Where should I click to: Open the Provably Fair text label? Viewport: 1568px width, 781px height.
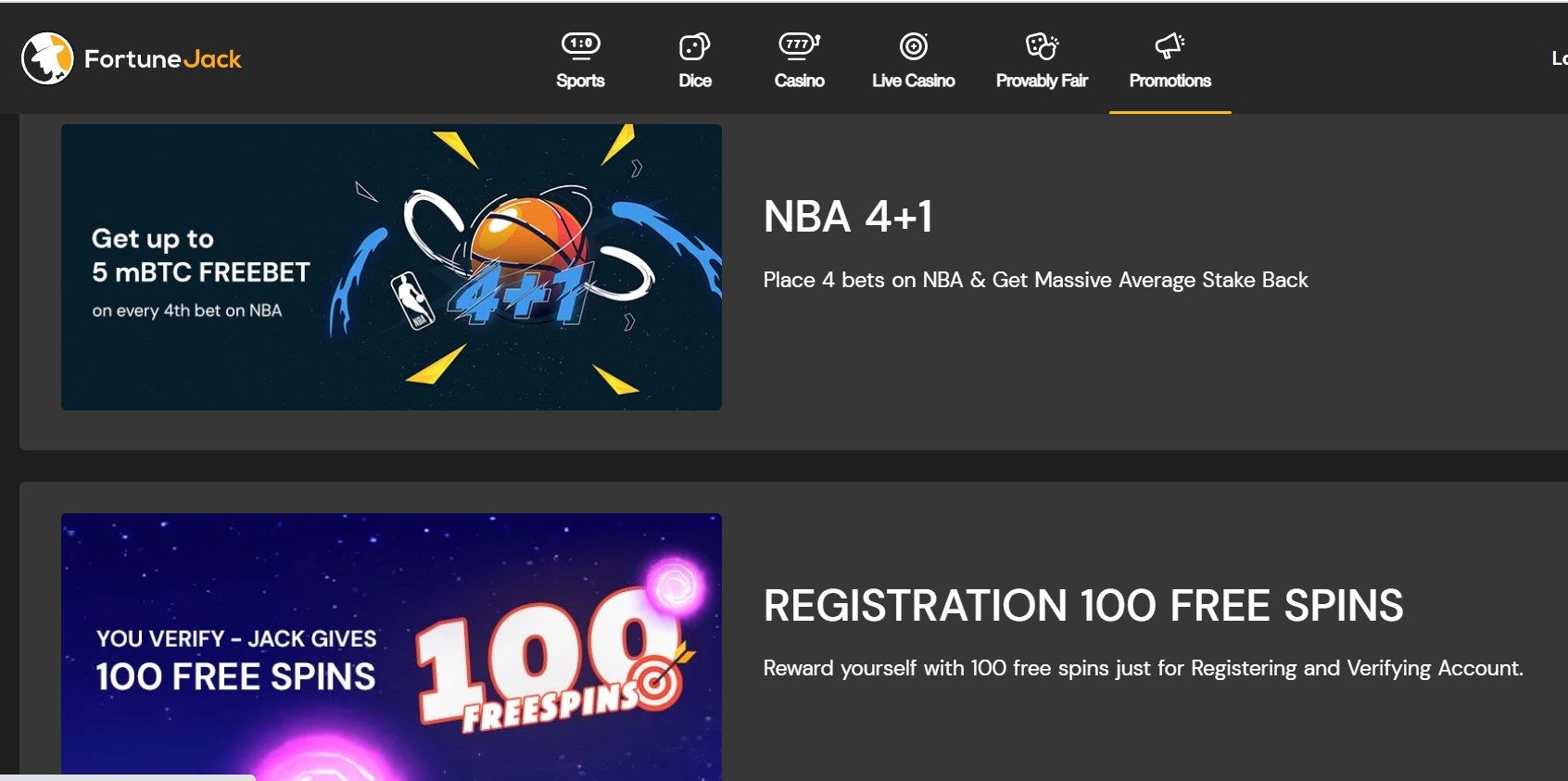(1042, 82)
